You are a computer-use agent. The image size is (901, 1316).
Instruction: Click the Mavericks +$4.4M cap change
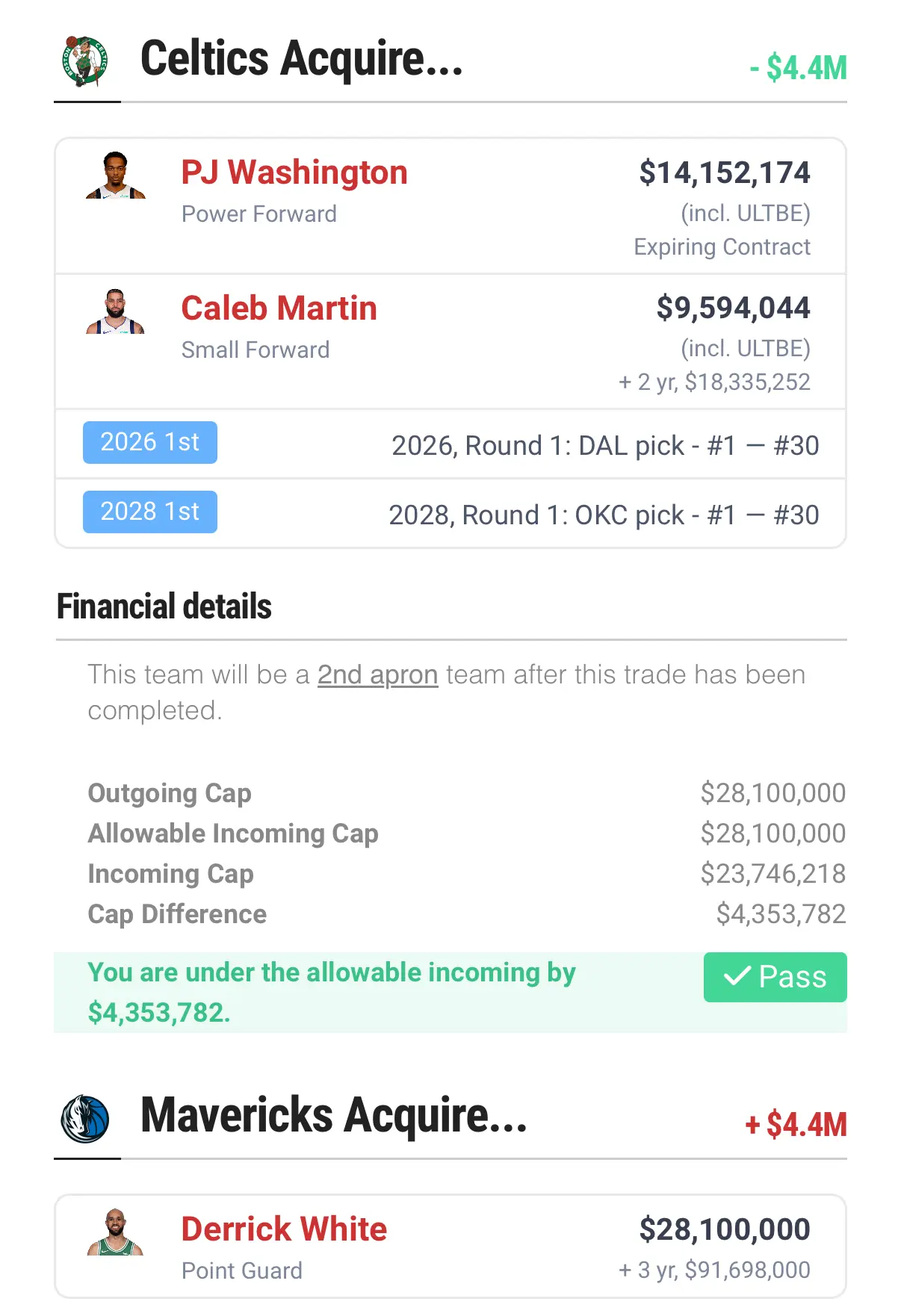pos(796,1125)
